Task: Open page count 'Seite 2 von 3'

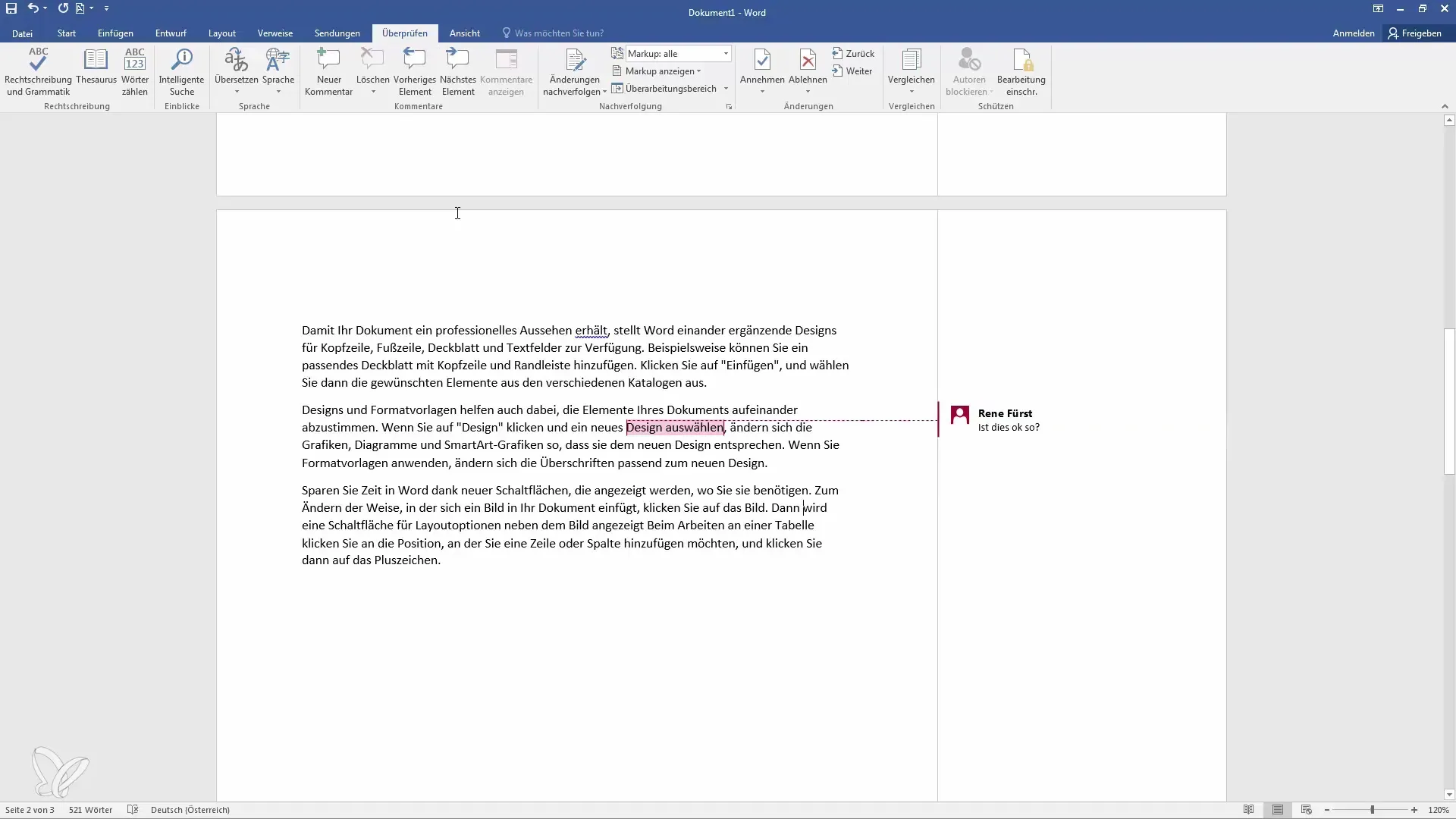Action: (30, 810)
